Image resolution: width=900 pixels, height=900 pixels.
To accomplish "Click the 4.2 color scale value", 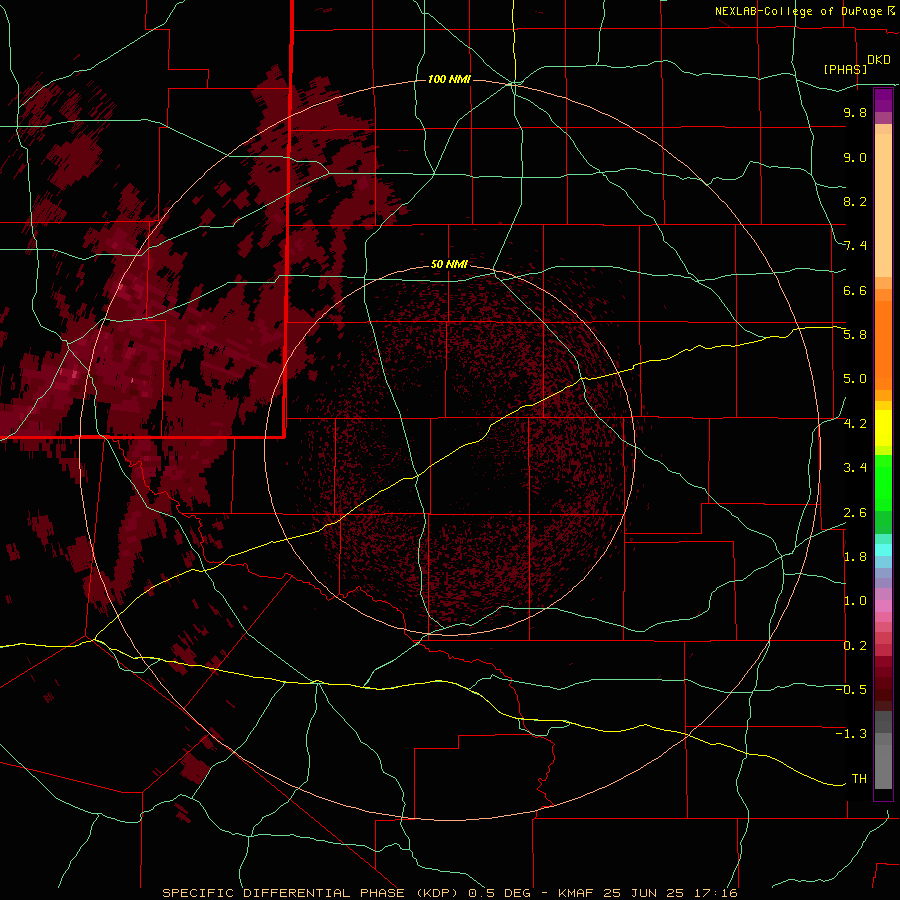I will pos(855,424).
